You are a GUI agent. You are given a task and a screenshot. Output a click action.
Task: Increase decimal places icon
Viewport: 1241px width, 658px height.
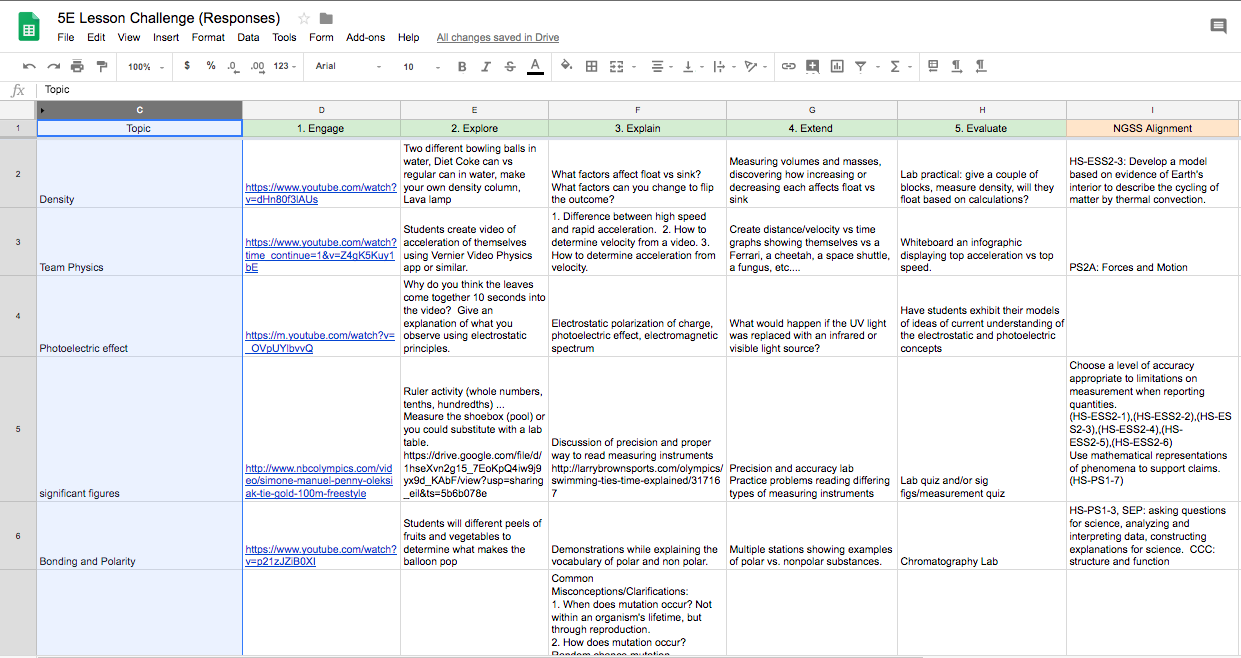(257, 66)
